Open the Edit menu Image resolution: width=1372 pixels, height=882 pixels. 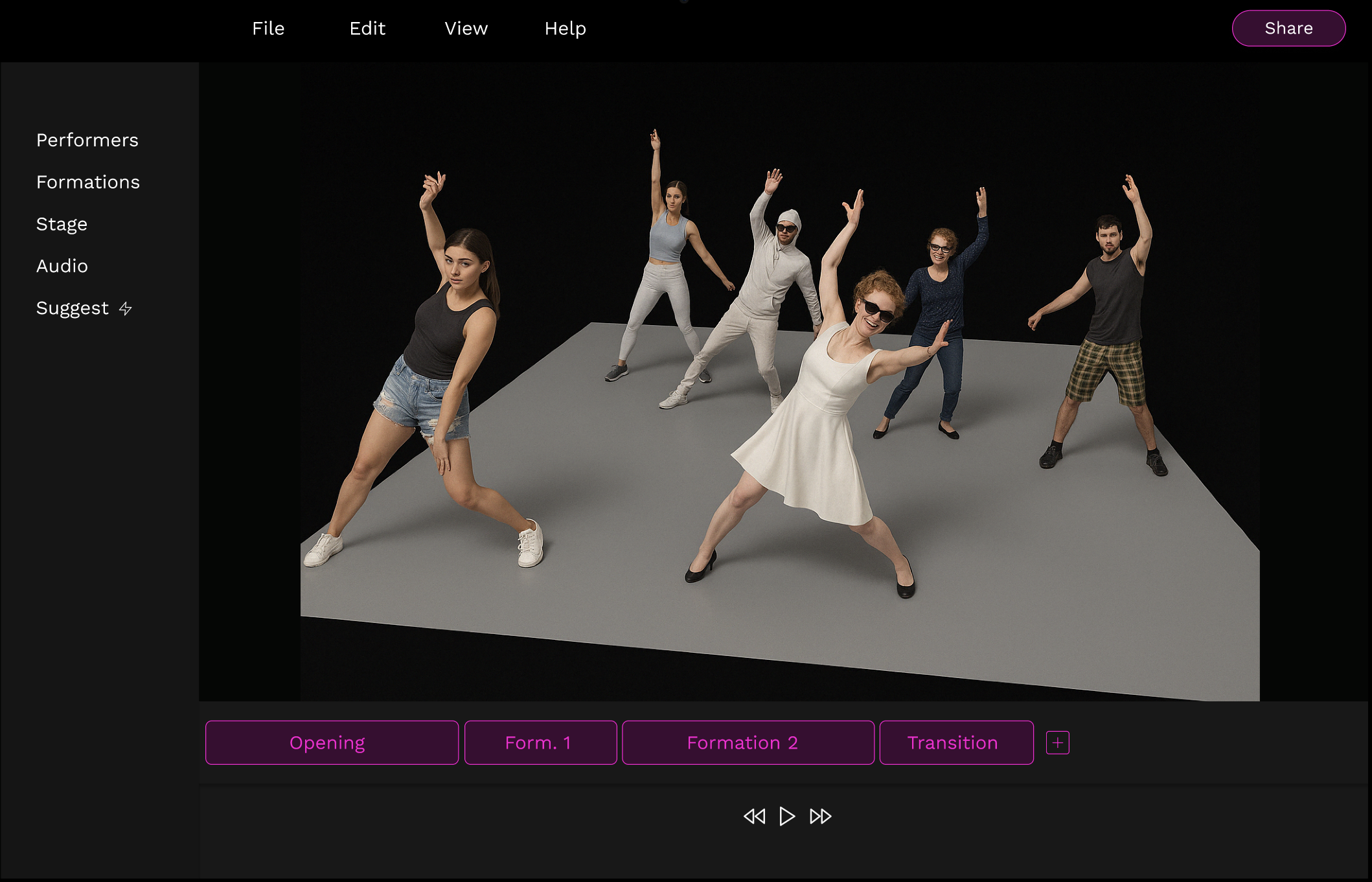(367, 28)
